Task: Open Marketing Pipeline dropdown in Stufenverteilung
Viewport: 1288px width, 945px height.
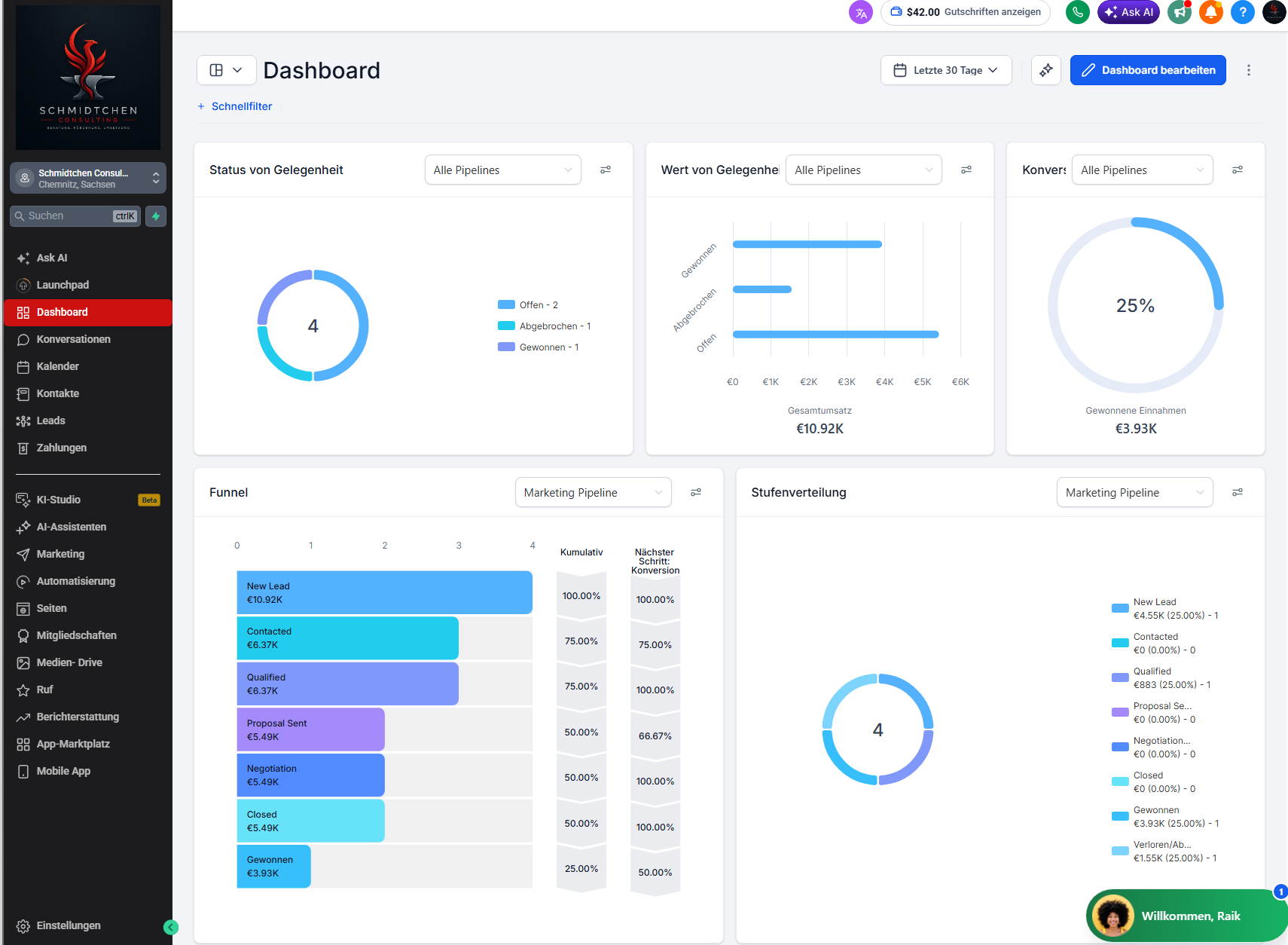Action: click(1134, 492)
